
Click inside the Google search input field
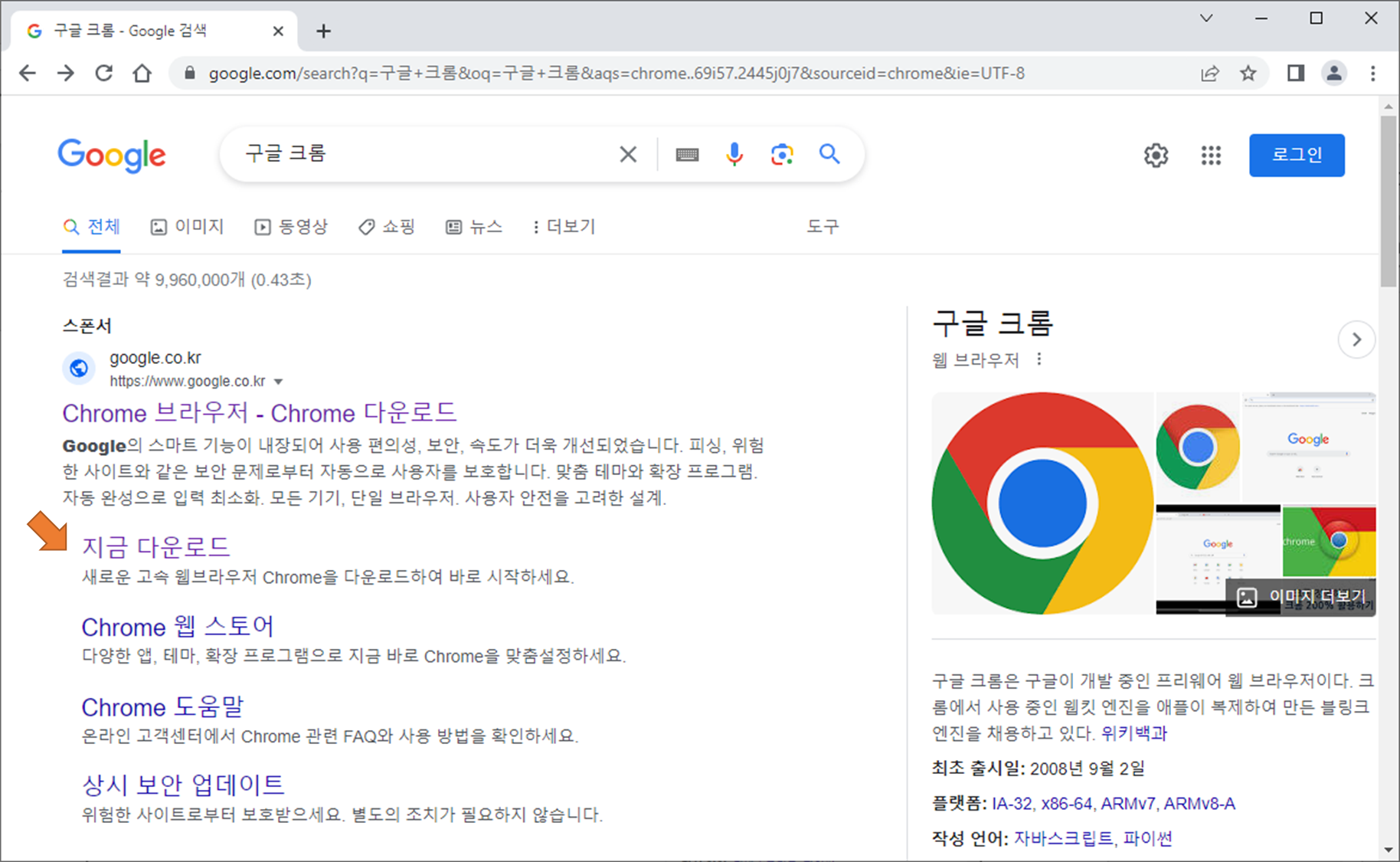[425, 154]
